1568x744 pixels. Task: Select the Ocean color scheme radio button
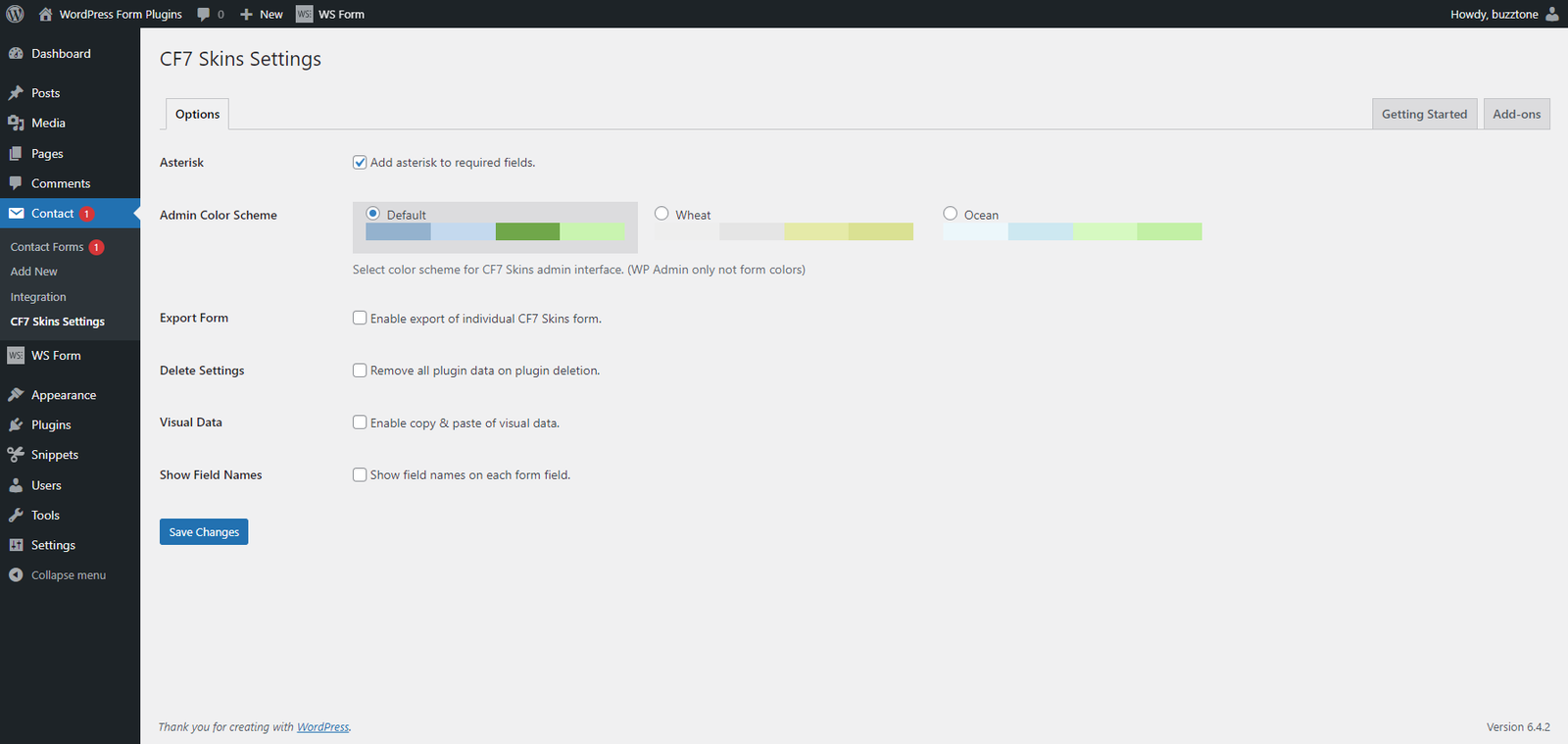pyautogui.click(x=950, y=214)
